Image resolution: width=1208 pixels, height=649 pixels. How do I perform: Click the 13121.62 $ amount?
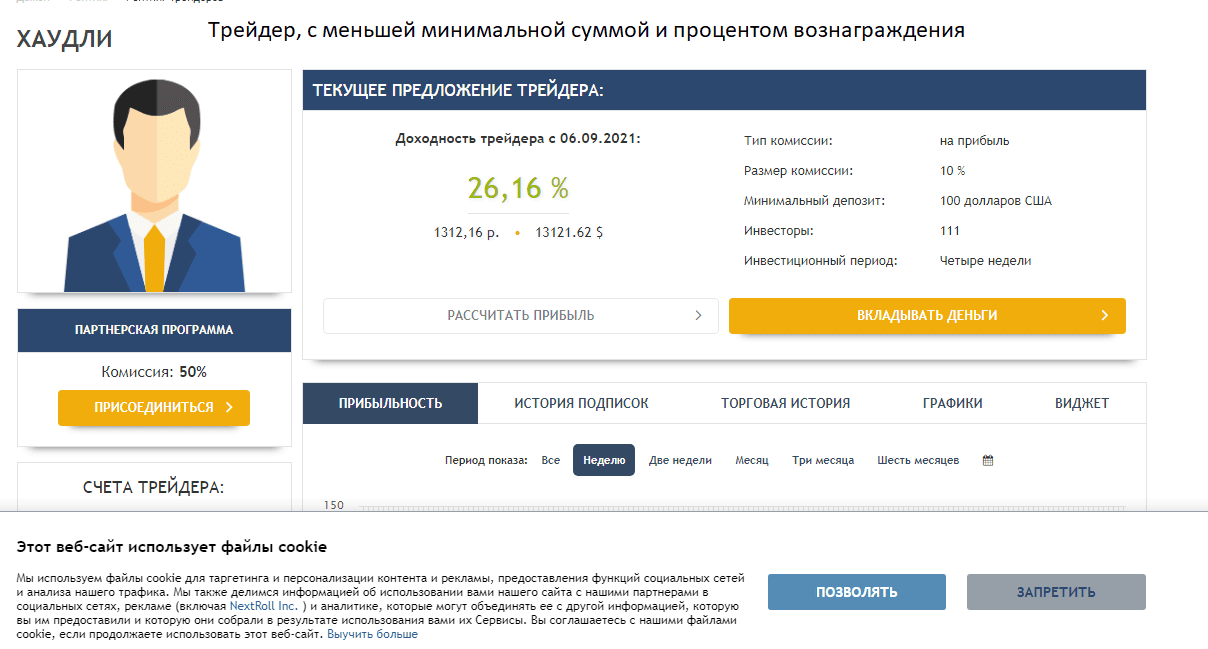coord(569,232)
